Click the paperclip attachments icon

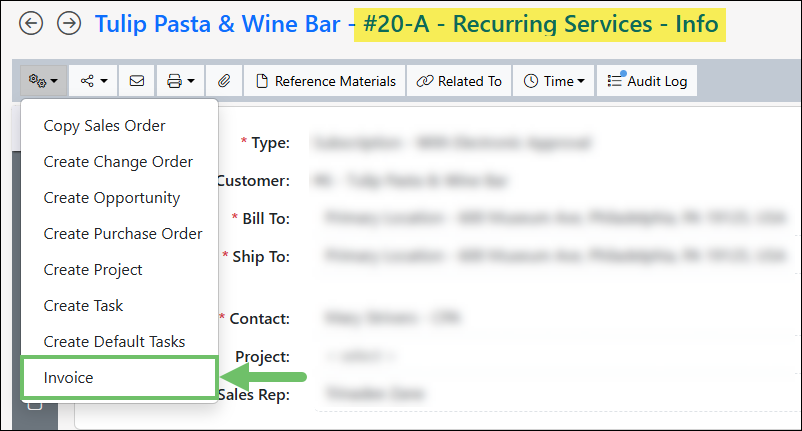click(x=224, y=81)
